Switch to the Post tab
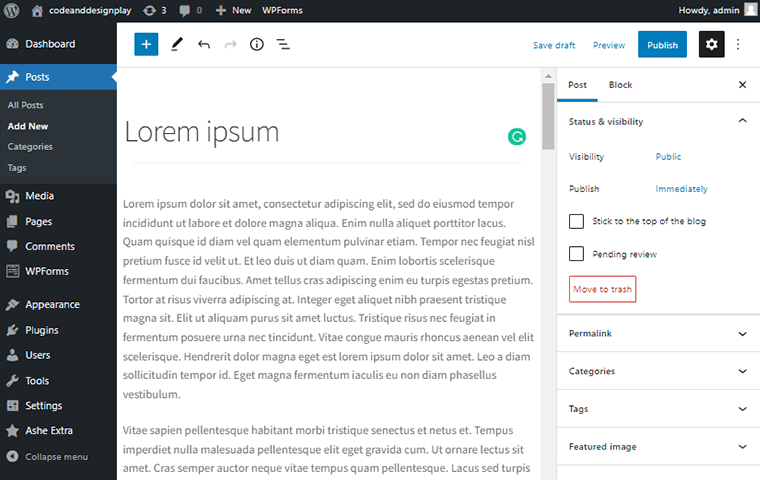The image size is (760, 480). tap(577, 85)
